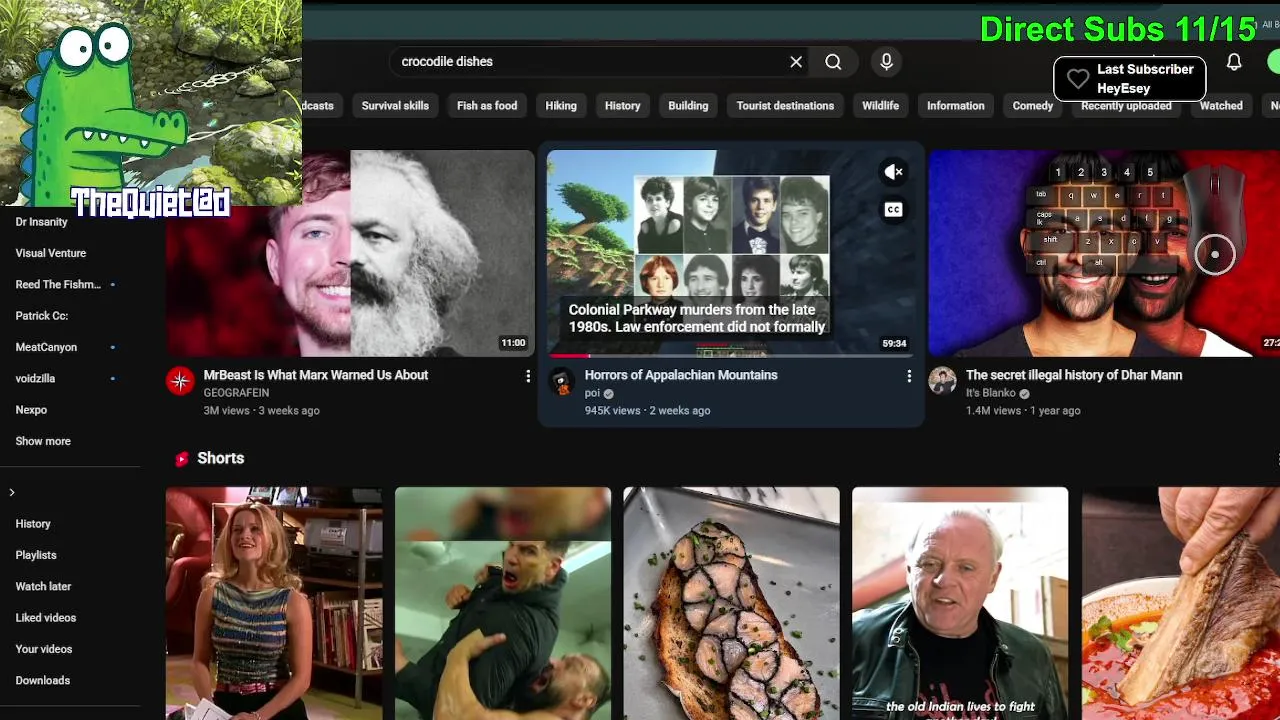
Task: Open Dr Insanity subscription
Action: tap(42, 222)
